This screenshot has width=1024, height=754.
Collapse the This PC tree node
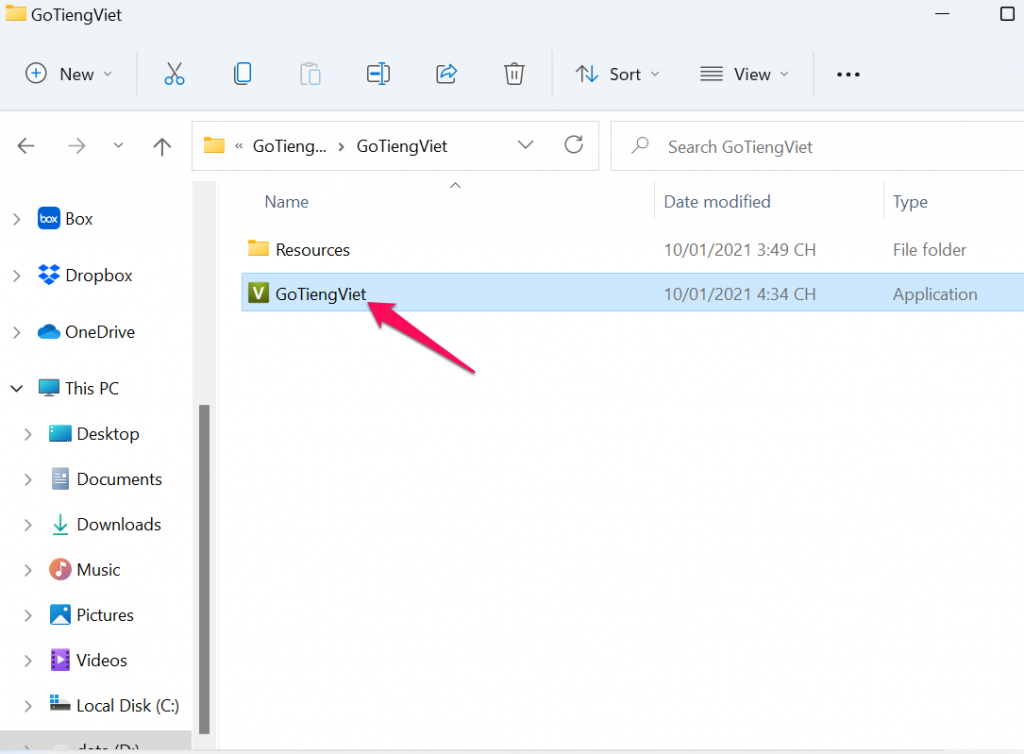coord(17,388)
